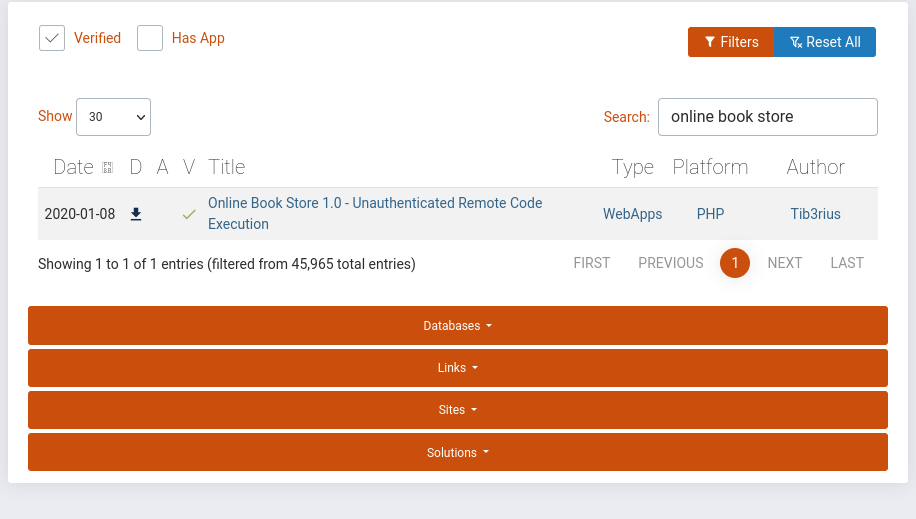Click the WebApps type link
The height and width of the screenshot is (519, 916).
click(x=632, y=214)
